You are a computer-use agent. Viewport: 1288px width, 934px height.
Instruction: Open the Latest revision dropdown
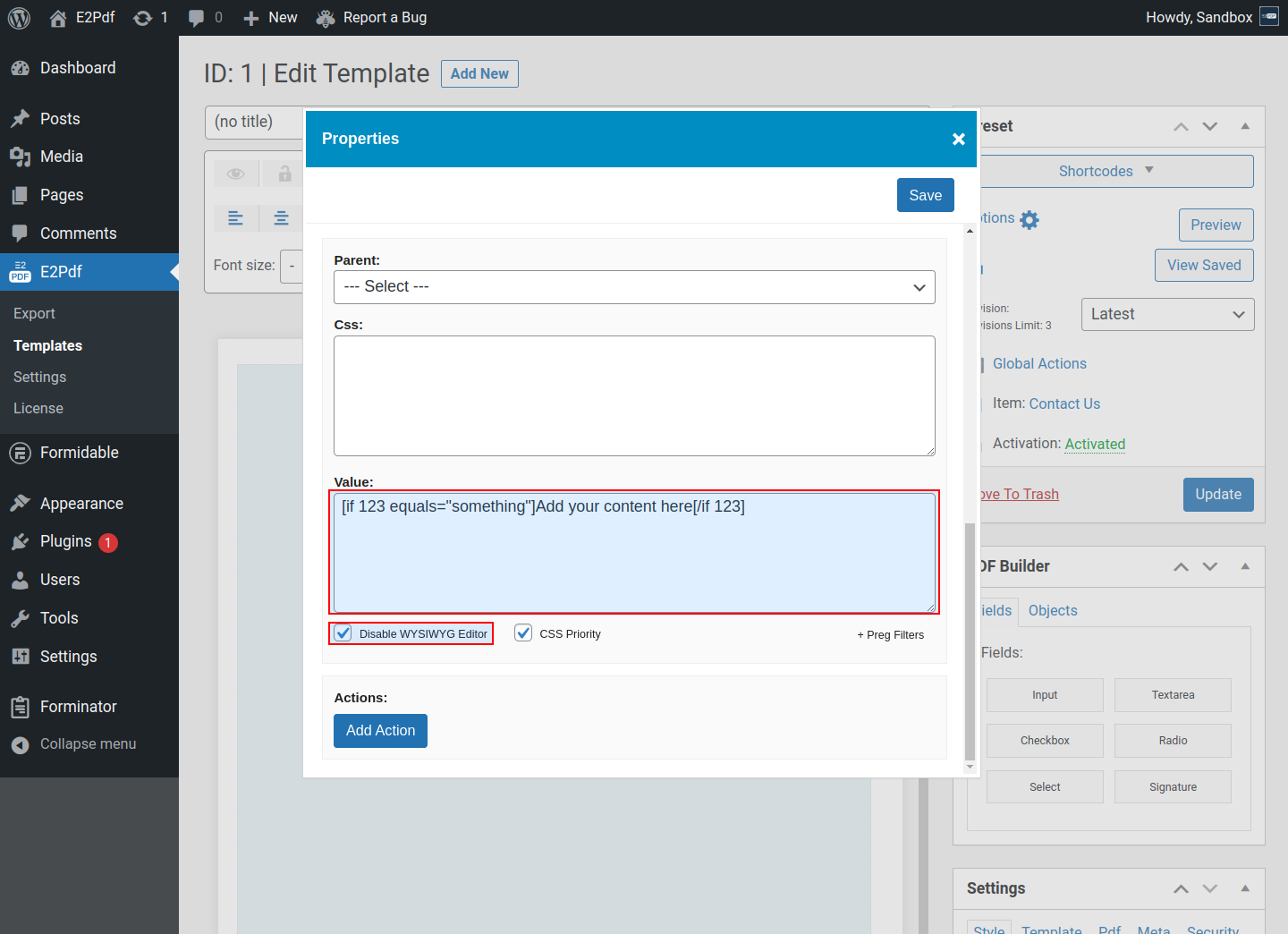(1166, 315)
